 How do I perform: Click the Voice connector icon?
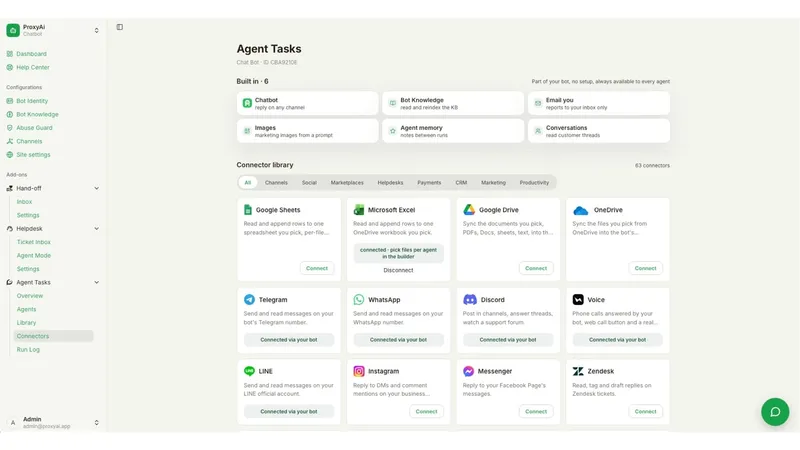tap(578, 299)
